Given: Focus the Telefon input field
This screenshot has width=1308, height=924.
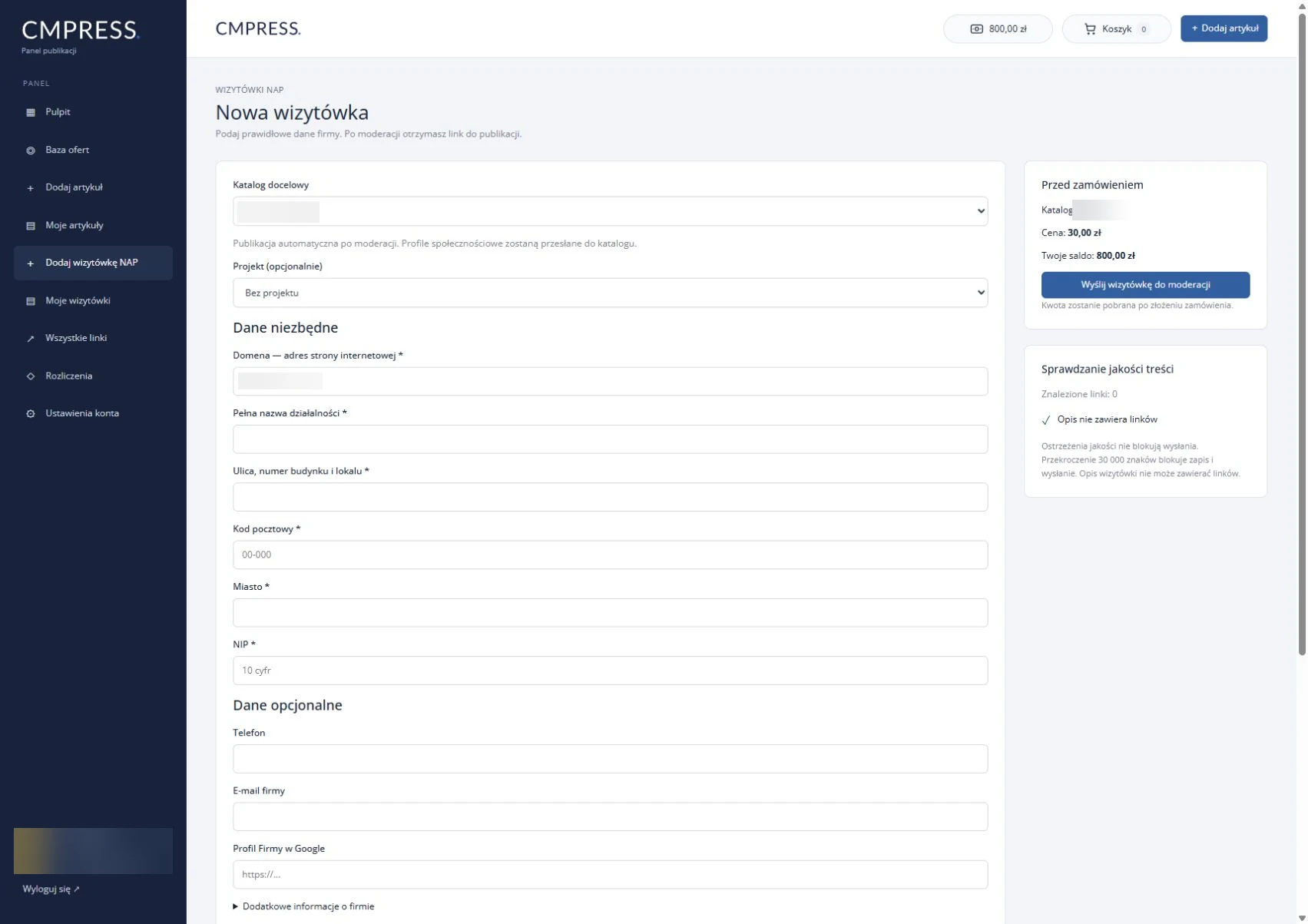Looking at the screenshot, I should pyautogui.click(x=610, y=759).
